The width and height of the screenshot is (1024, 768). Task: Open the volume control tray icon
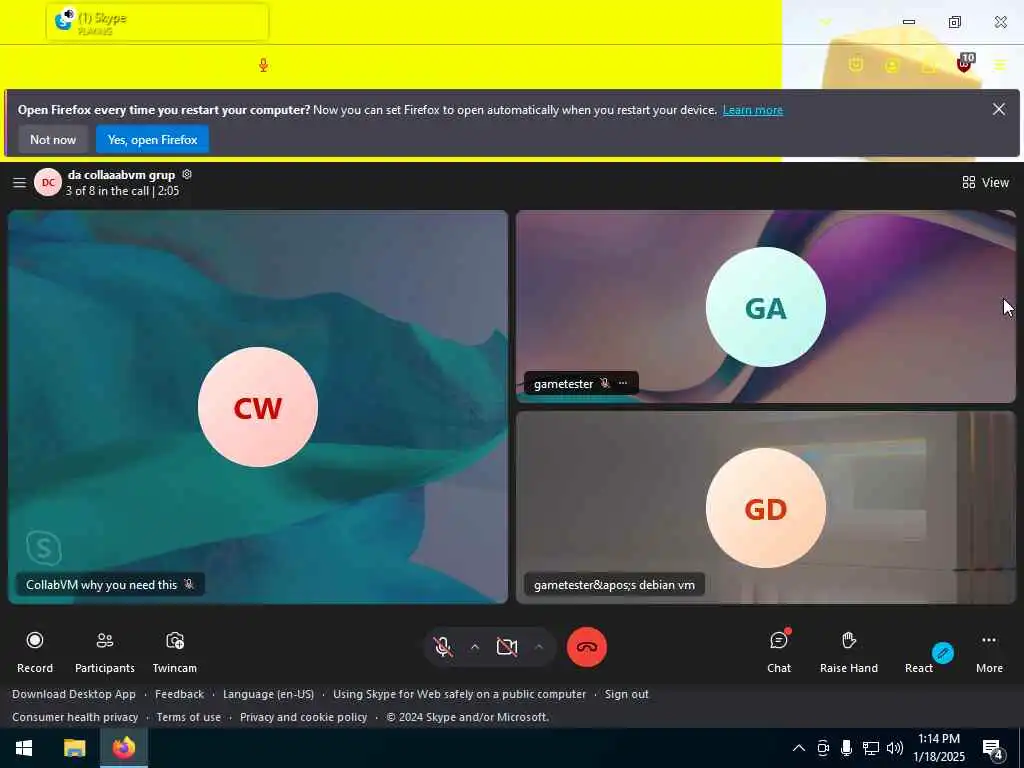(x=895, y=748)
